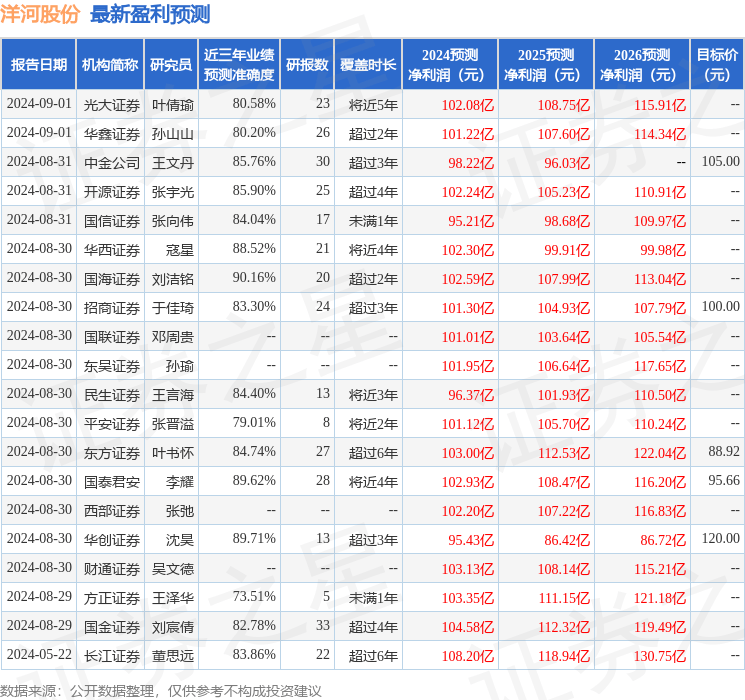Click analyst name 王文丹
Image resolution: width=745 pixels, height=700 pixels.
[x=172, y=163]
